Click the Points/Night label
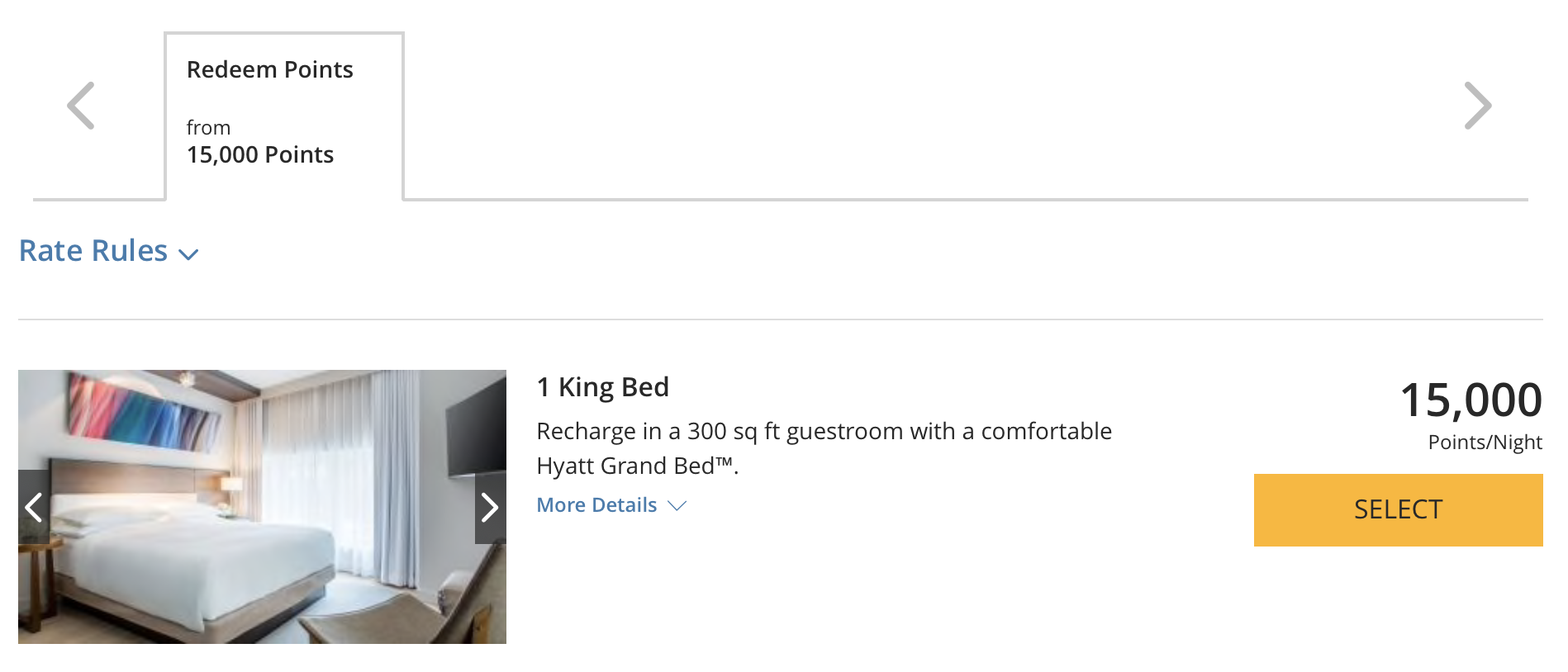 (1485, 442)
